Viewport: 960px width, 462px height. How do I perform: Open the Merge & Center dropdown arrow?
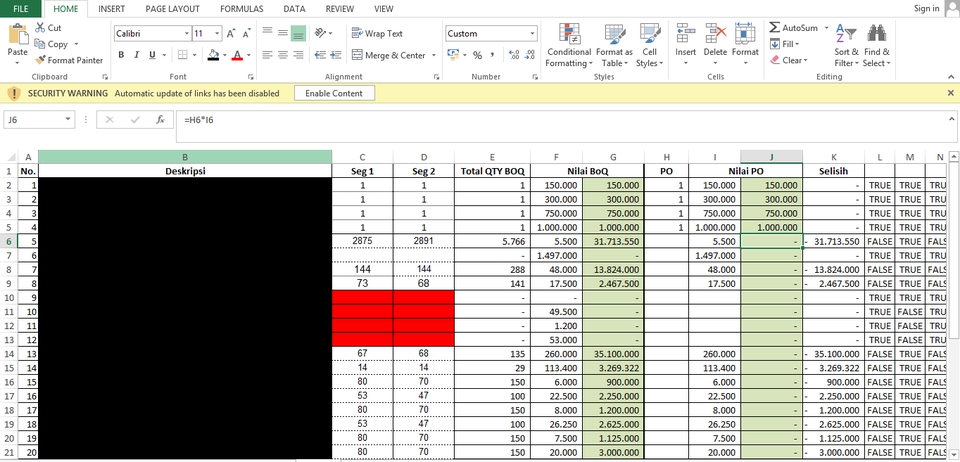[x=433, y=55]
